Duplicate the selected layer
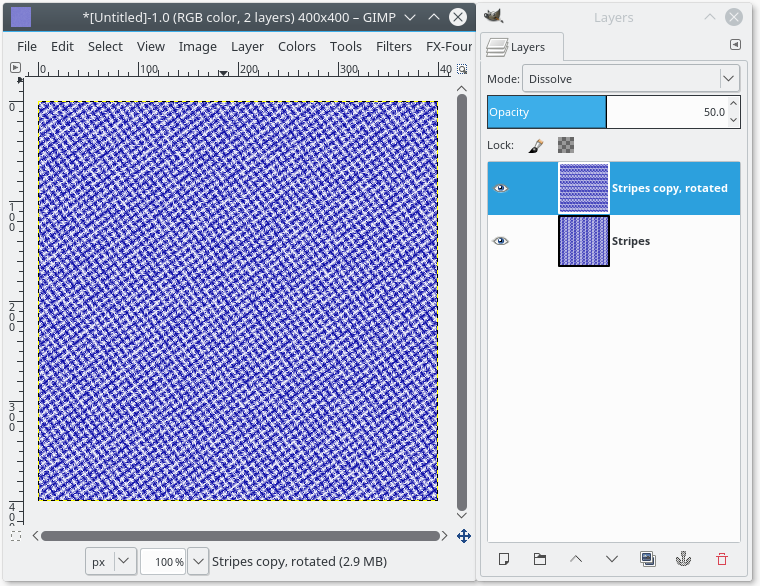760x586 pixels. (x=647, y=559)
